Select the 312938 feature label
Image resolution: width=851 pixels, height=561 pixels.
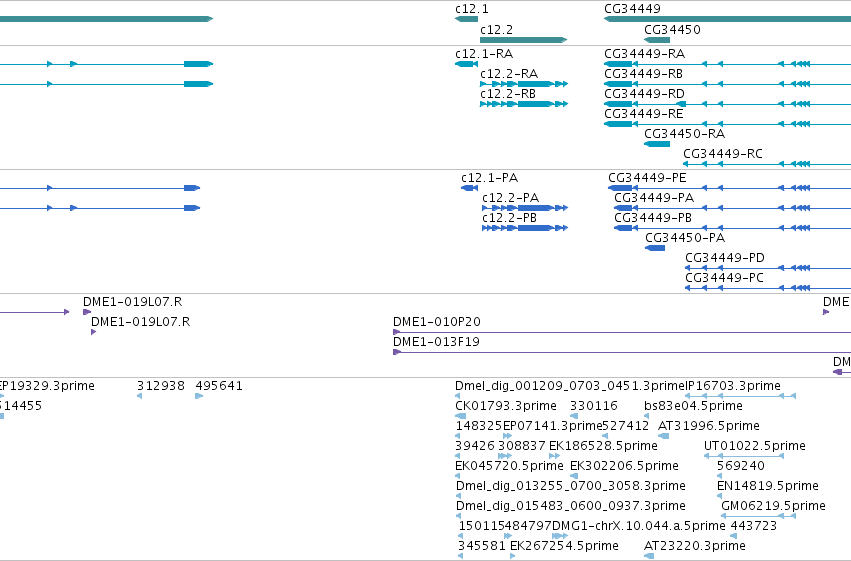coord(161,386)
